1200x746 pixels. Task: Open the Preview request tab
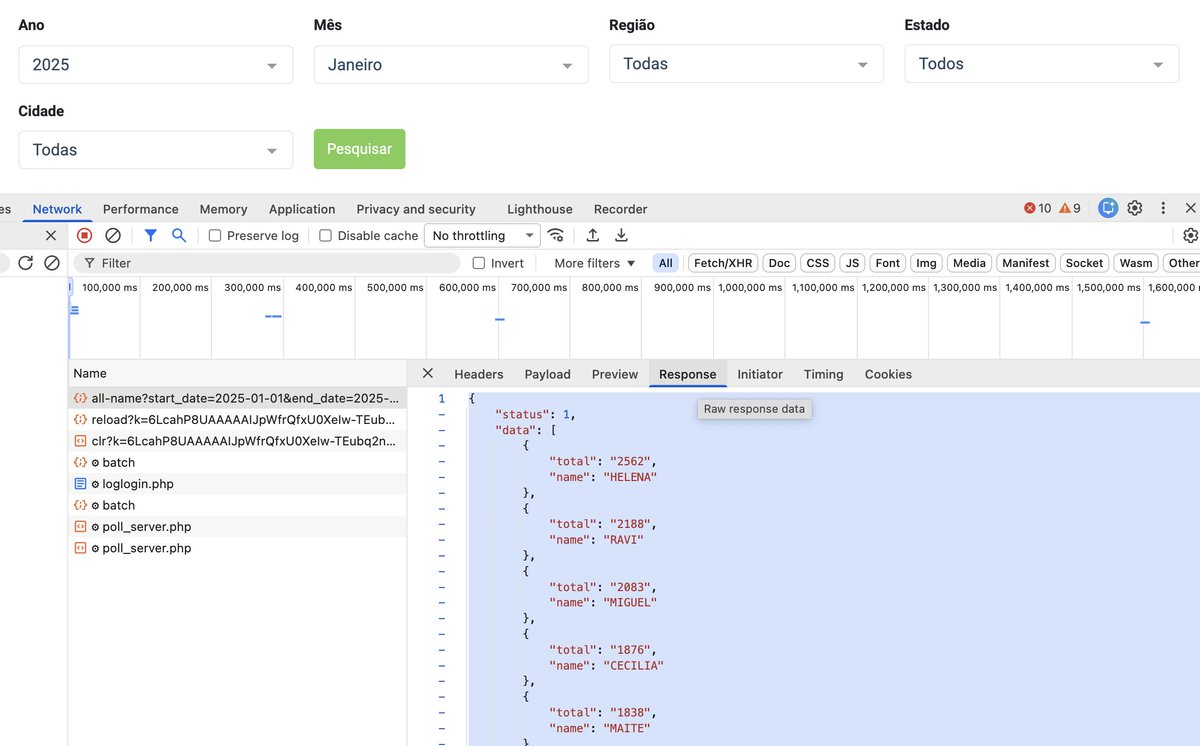(615, 374)
